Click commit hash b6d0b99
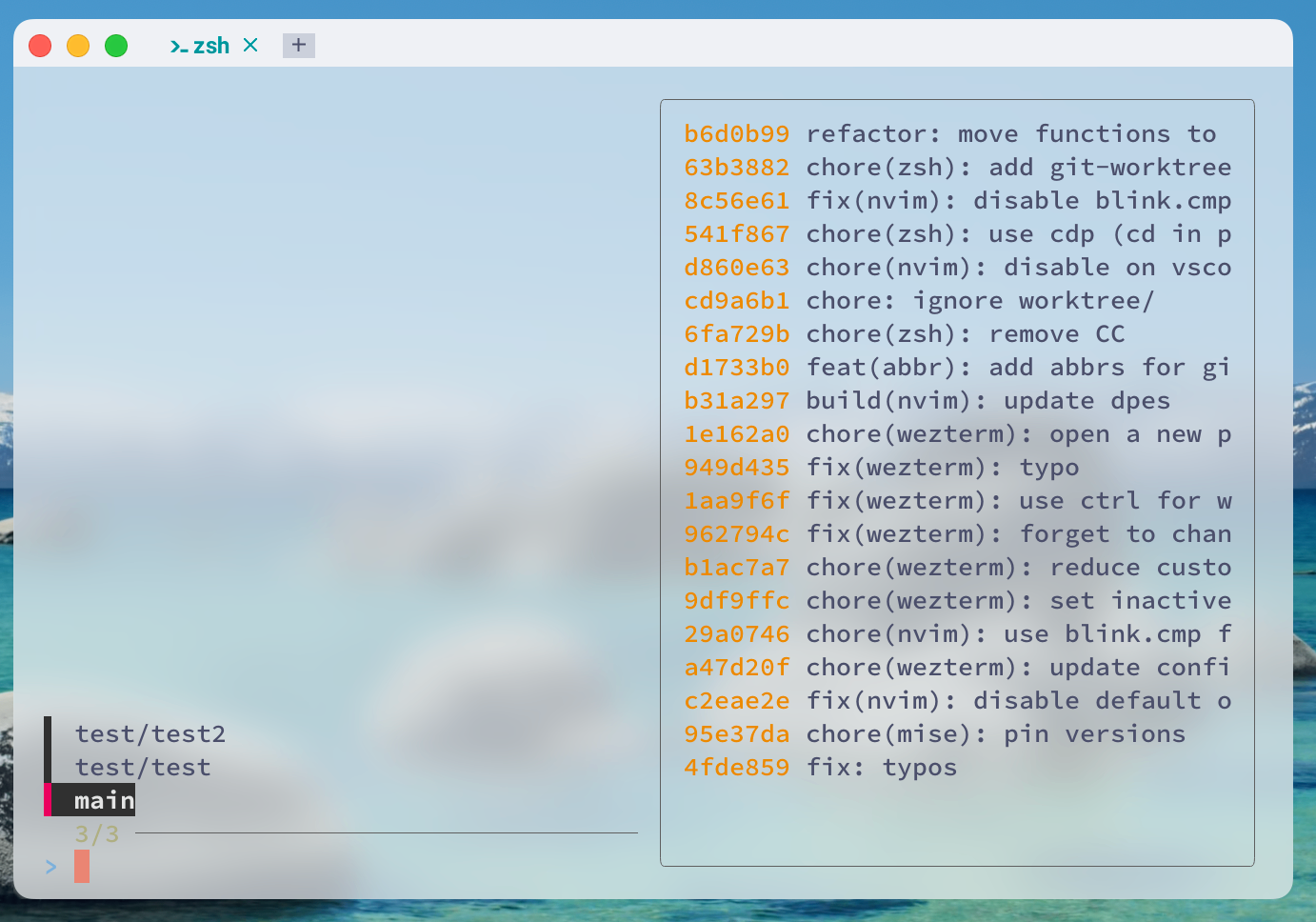1316x922 pixels. pyautogui.click(x=737, y=134)
